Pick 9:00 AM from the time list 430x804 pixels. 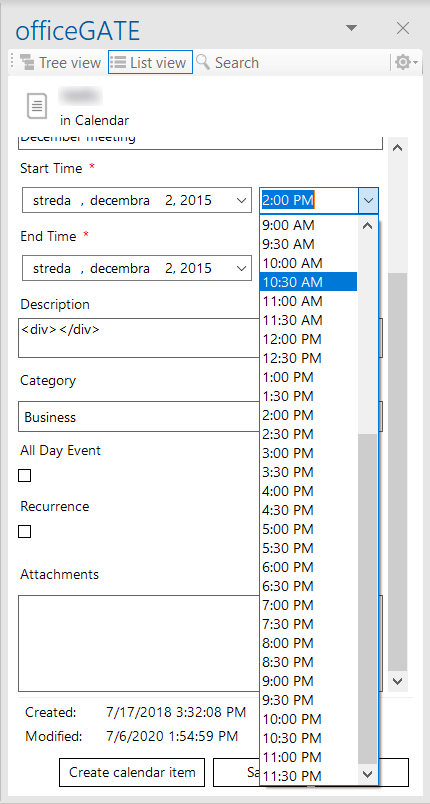click(x=309, y=225)
